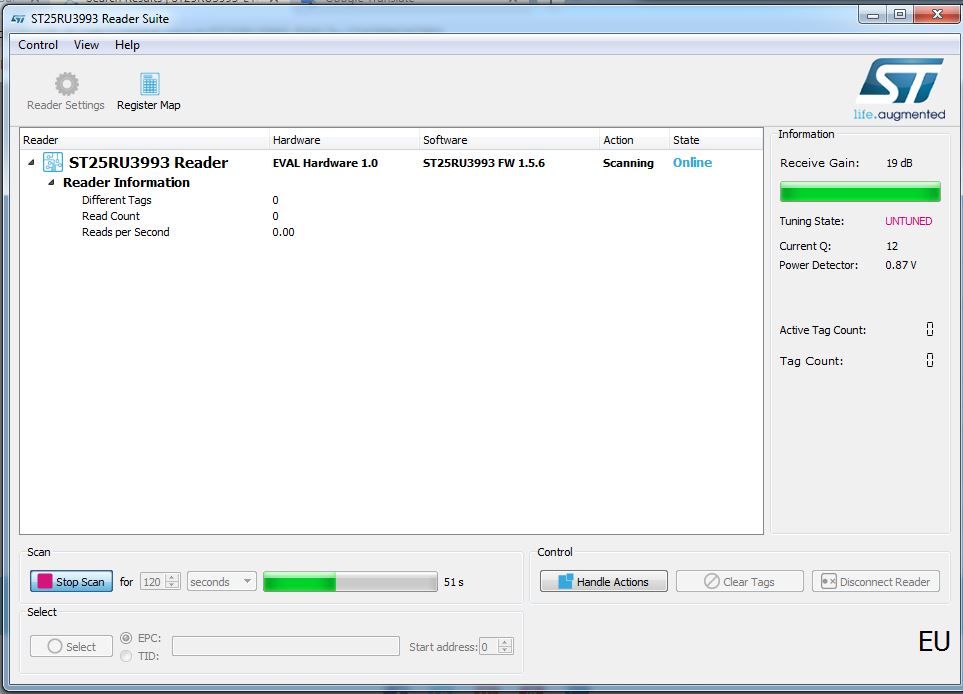Collapse the ST25RU3993 Reader tree node
Screen dimensions: 963x694
31,163
